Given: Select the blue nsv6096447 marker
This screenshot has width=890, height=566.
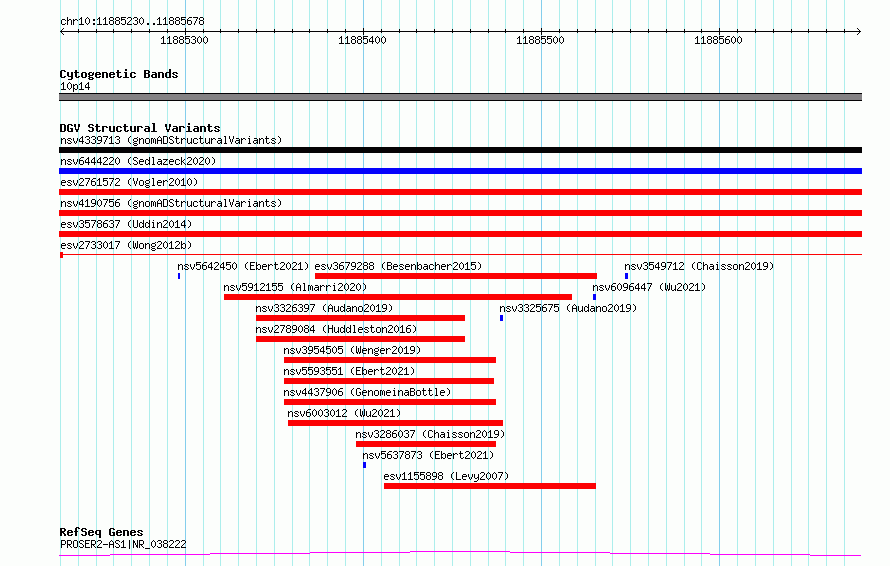Looking at the screenshot, I should [594, 297].
